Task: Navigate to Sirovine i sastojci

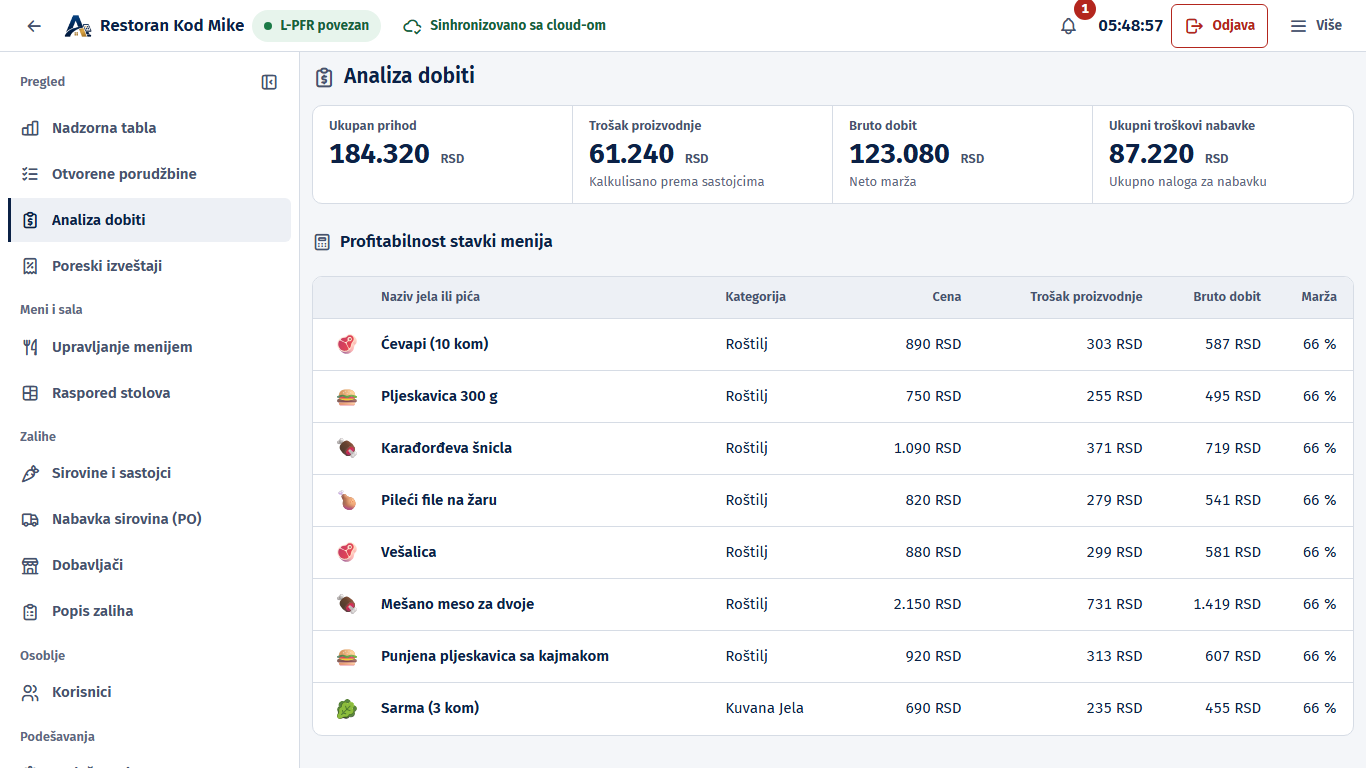Action: coord(149,473)
